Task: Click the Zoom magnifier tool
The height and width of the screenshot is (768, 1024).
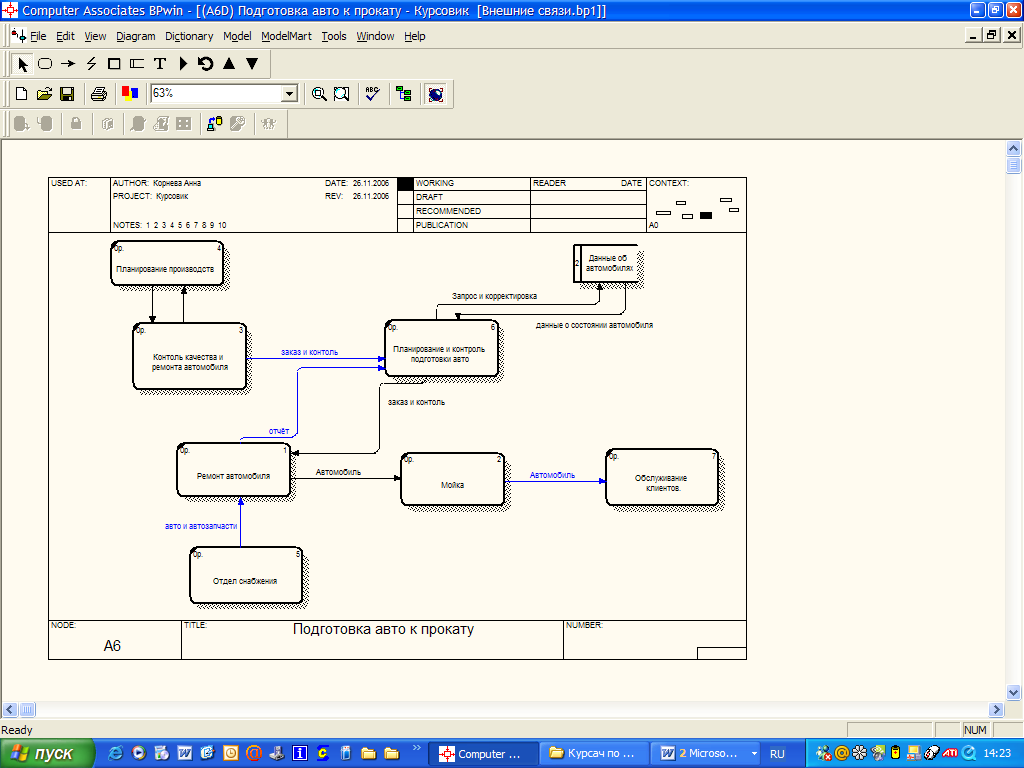Action: coord(319,94)
